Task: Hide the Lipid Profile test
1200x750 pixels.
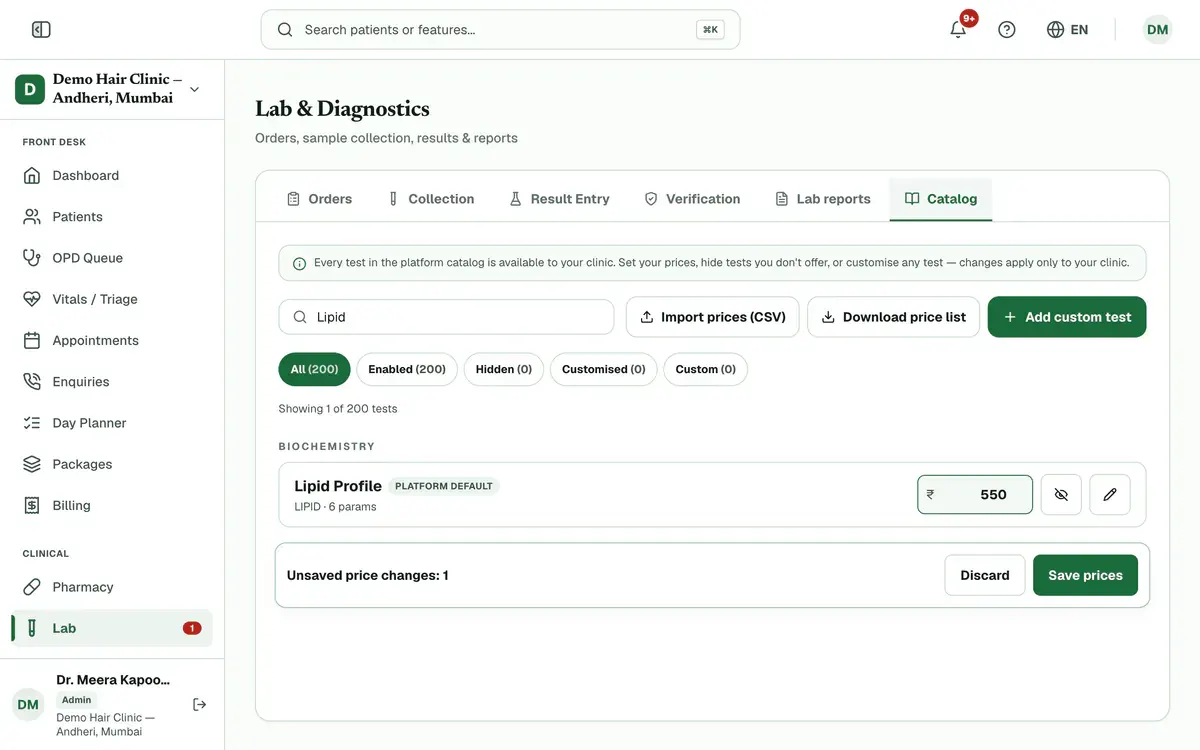Action: (x=1061, y=495)
